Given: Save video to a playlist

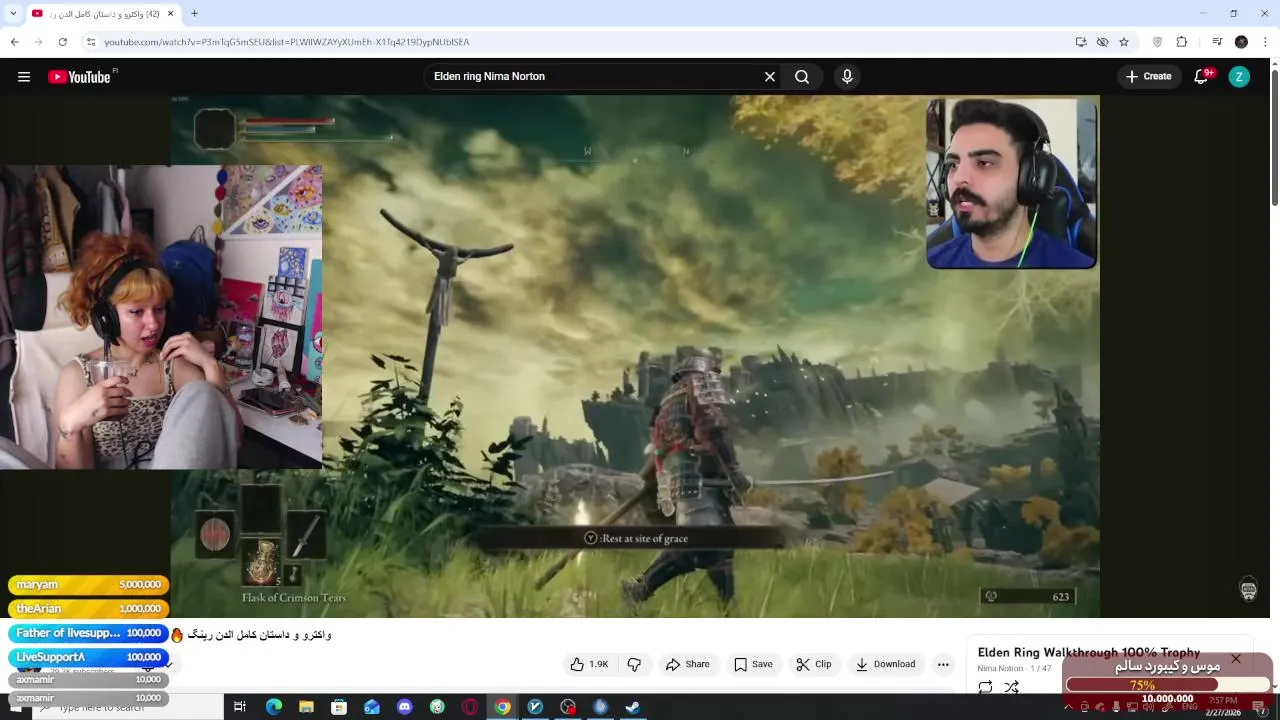Looking at the screenshot, I should (x=753, y=664).
